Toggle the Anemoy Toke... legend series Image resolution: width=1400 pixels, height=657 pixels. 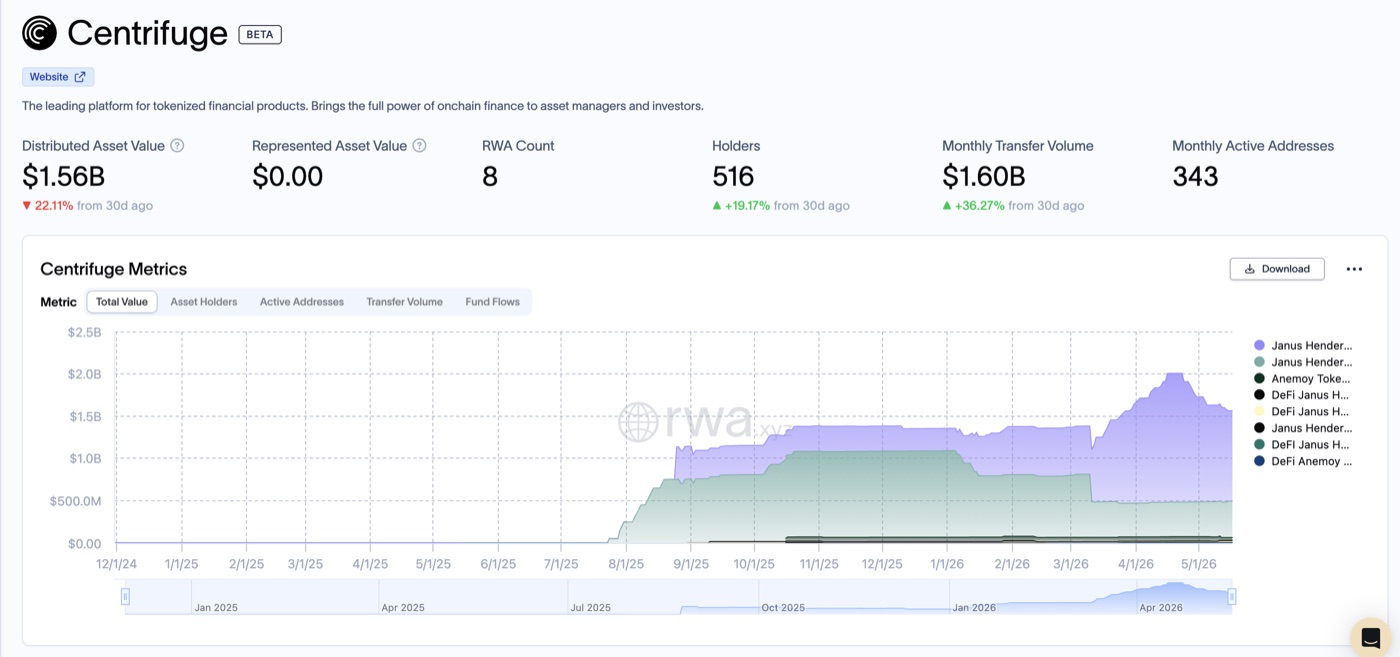(1303, 379)
